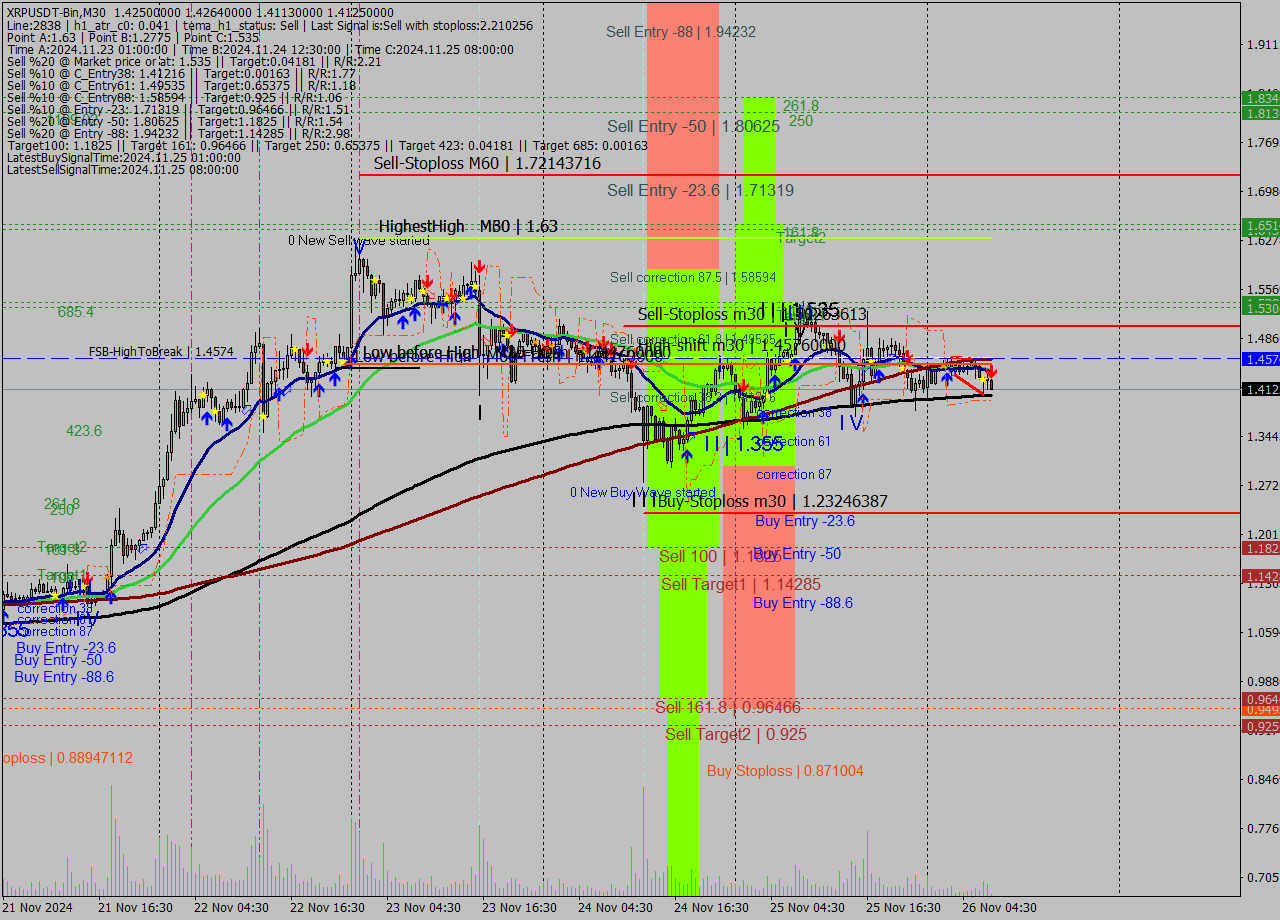Click "25 Nov 16:30" on the time axis
The image size is (1280, 920).
click(902, 908)
